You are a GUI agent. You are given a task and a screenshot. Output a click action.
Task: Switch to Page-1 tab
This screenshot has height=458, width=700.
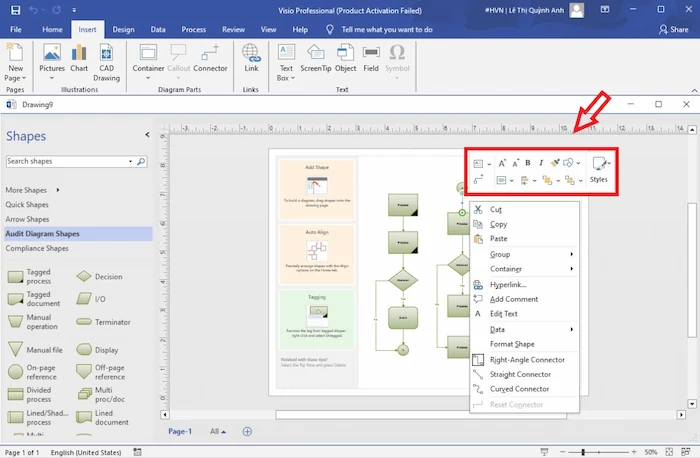[x=180, y=431]
